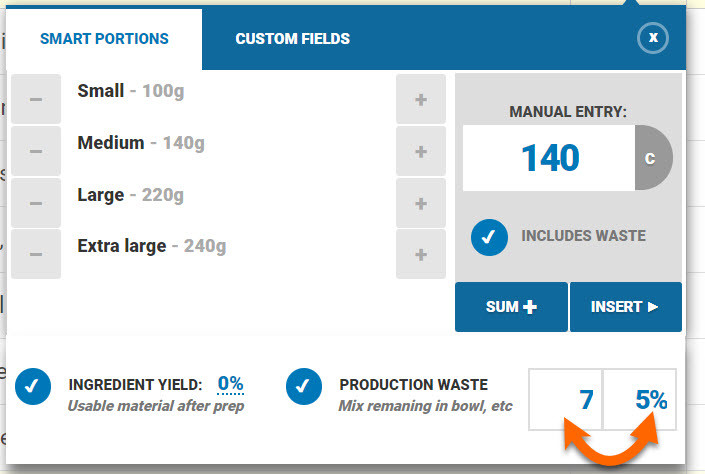Edit the ingredient yield 0% value
Screen dimensions: 705x474
(x=230, y=383)
